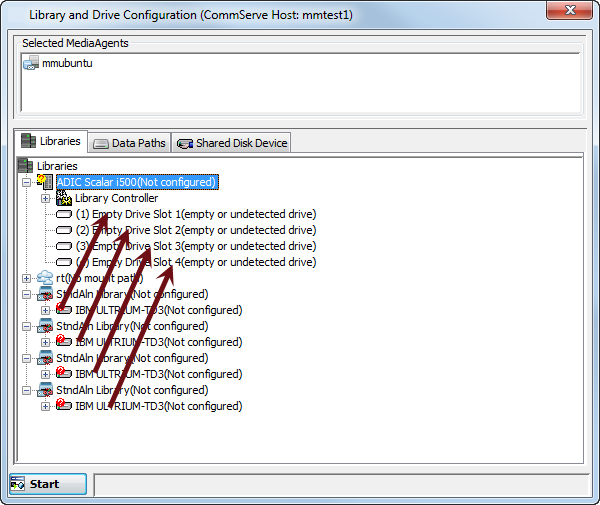Collapse the ADIC Scalar i500 node
The width and height of the screenshot is (600, 505).
pyautogui.click(x=27, y=182)
